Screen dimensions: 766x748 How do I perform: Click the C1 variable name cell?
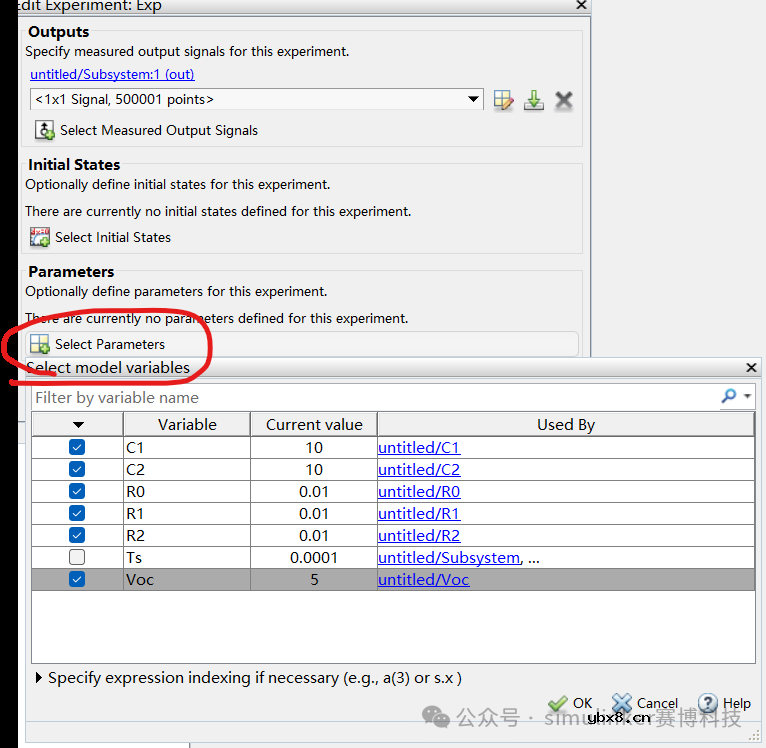[187, 448]
